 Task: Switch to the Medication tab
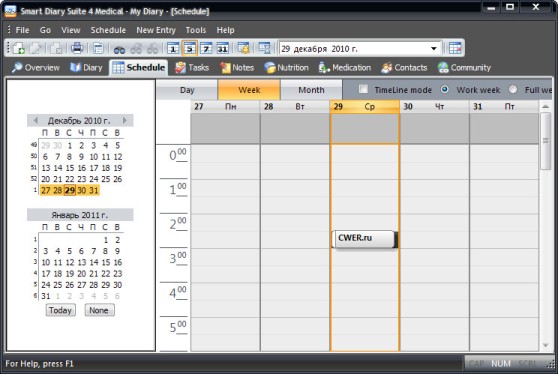[345, 67]
